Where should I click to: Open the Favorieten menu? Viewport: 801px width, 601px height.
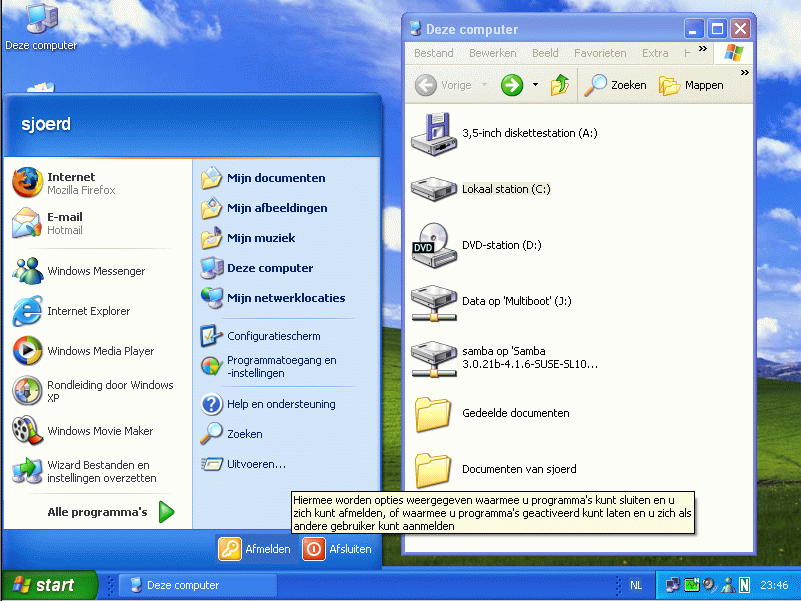pyautogui.click(x=600, y=53)
